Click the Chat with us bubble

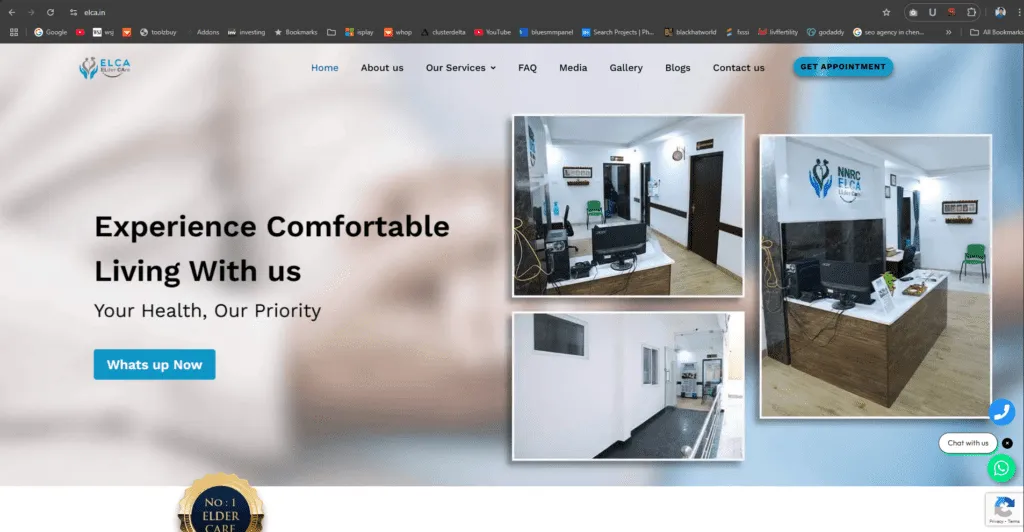coord(967,443)
